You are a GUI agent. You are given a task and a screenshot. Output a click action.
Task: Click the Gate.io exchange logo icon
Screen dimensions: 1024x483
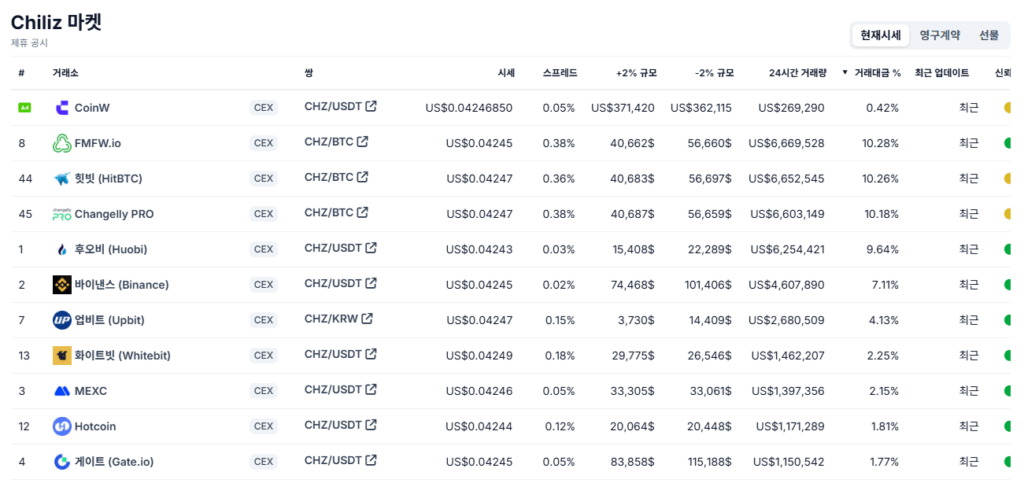click(x=62, y=462)
